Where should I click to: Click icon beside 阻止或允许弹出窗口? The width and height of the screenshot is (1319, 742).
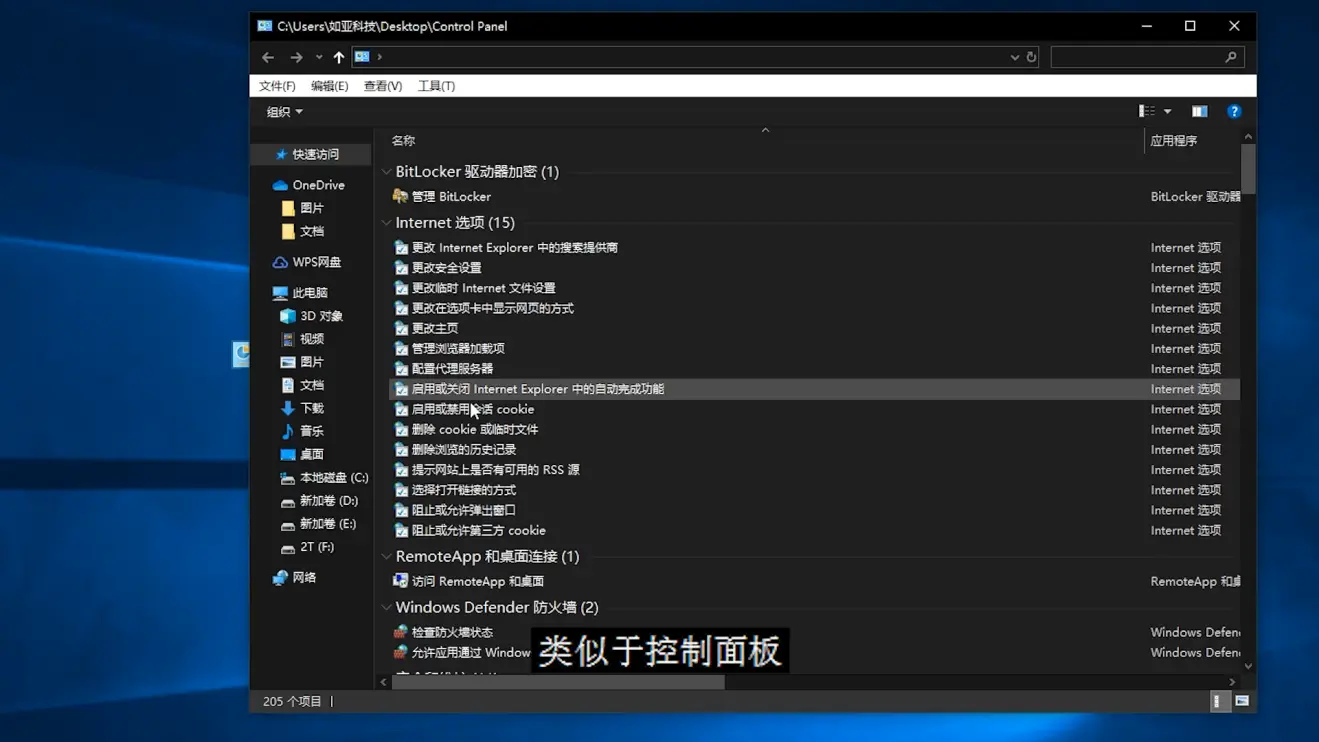401,511
